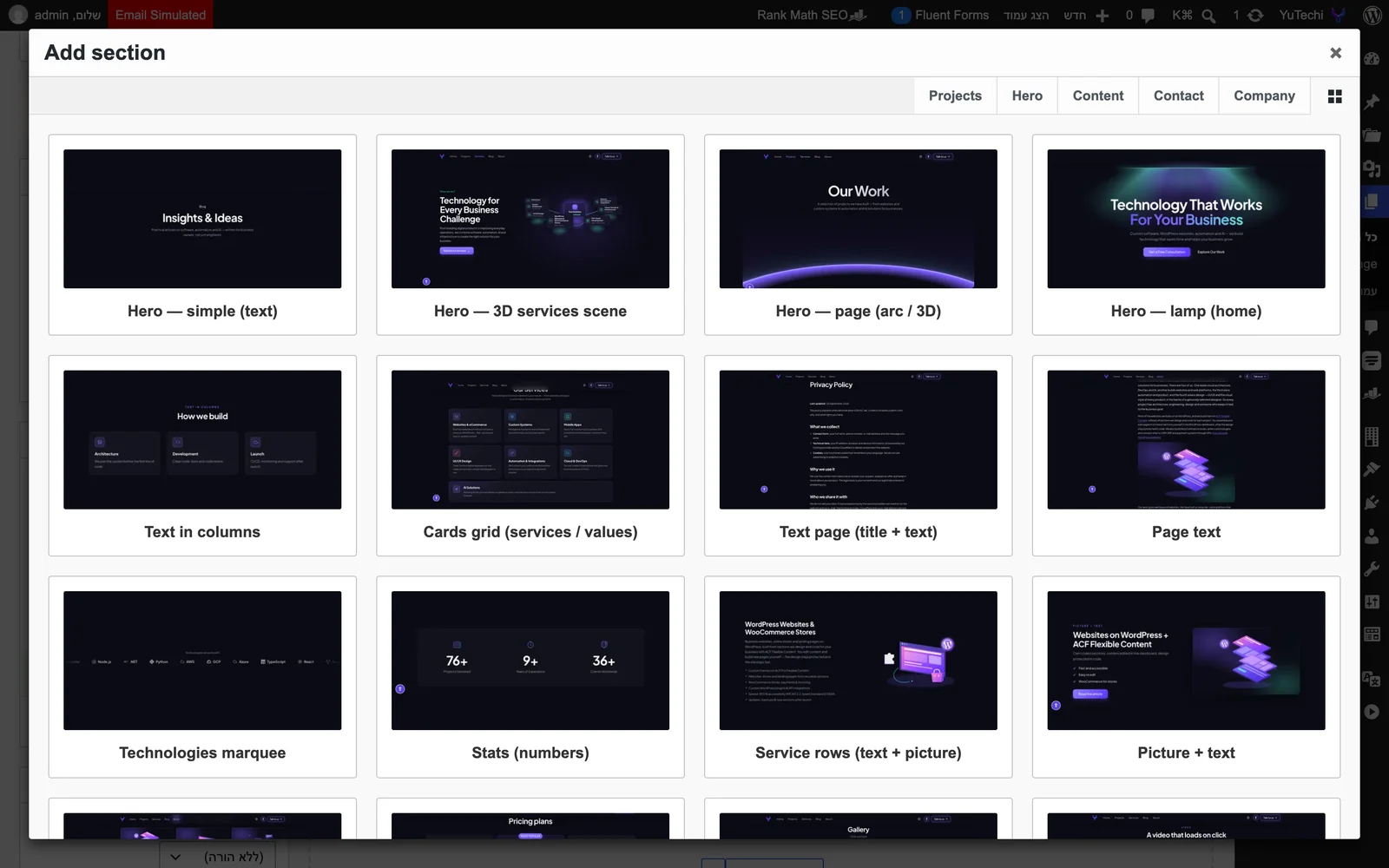
Task: Select the Hero — page (arc / 3D) section
Action: pos(858,234)
